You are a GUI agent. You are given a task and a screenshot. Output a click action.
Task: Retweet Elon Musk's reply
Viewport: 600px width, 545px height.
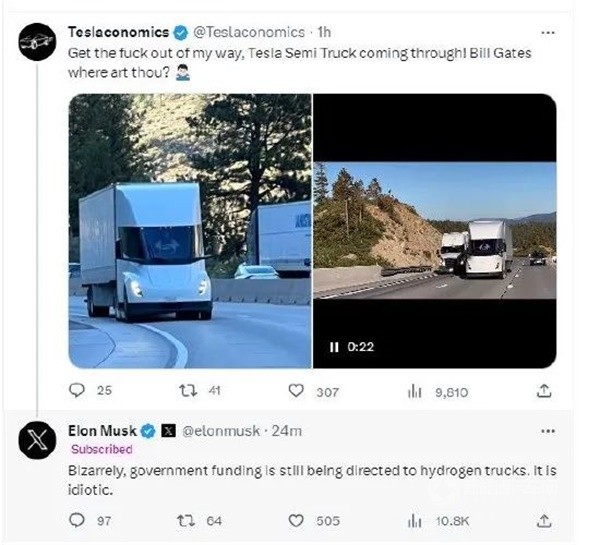[x=186, y=520]
